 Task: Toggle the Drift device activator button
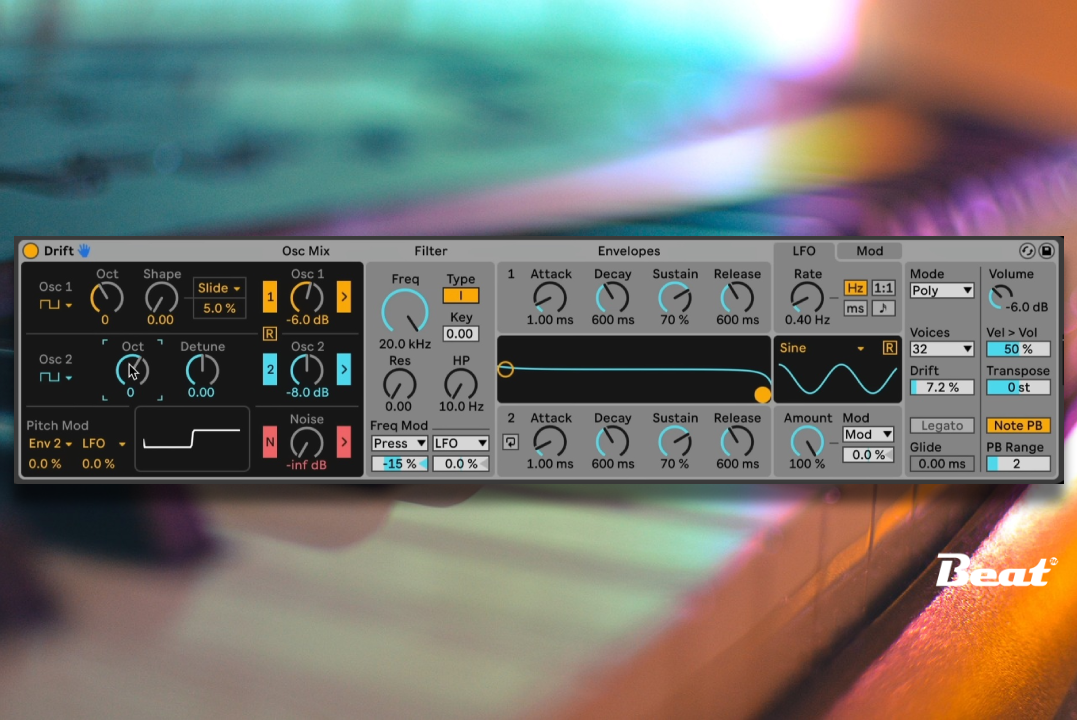[31, 251]
